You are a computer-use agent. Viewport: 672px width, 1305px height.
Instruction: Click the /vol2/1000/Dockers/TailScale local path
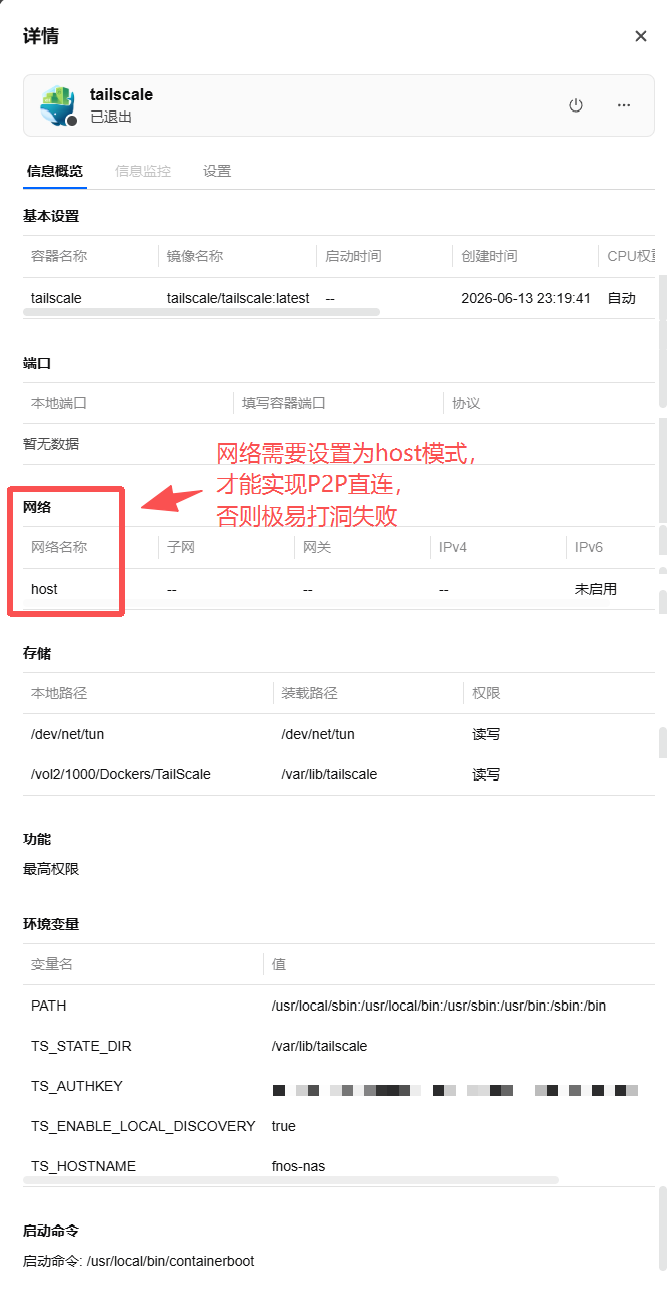point(121,774)
